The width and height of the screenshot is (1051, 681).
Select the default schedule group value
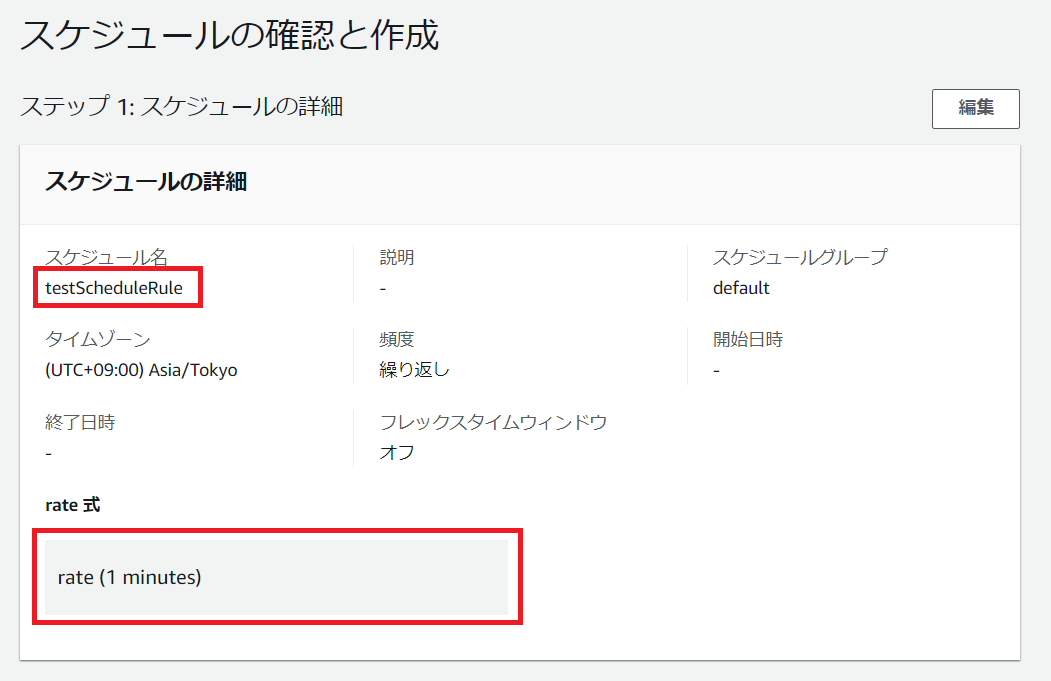[x=741, y=288]
